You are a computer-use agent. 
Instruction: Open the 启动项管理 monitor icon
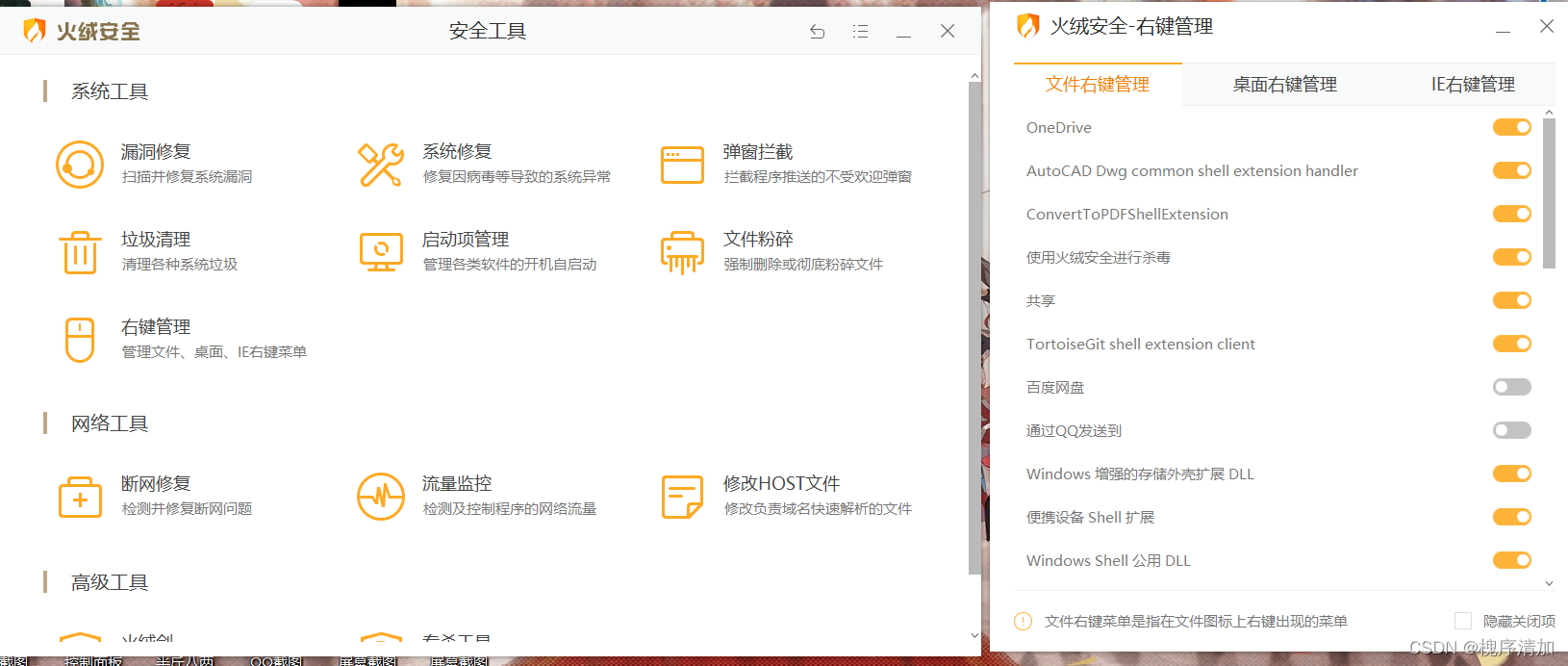[x=381, y=252]
